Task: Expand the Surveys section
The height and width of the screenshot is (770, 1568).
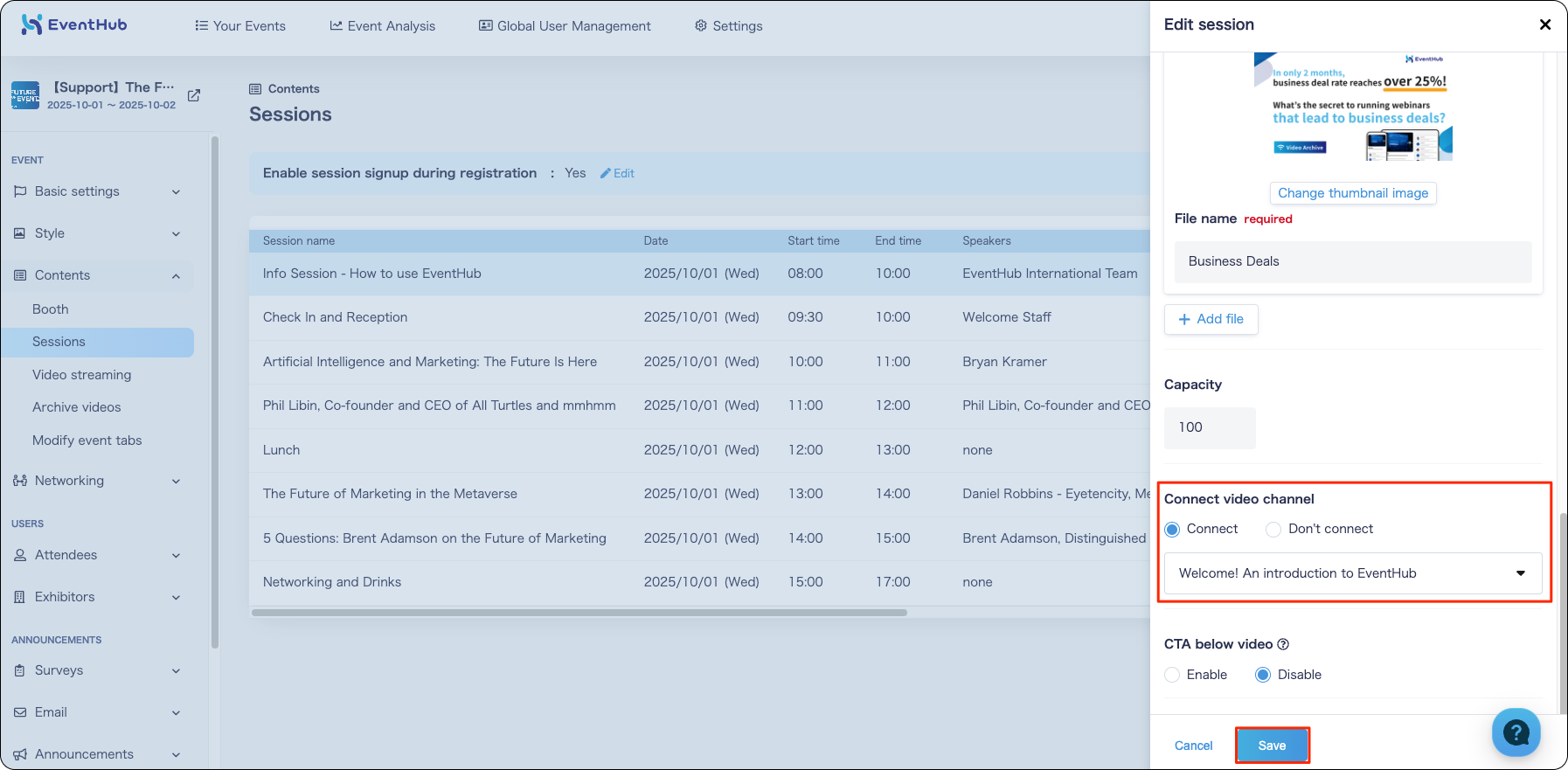Action: coord(176,671)
